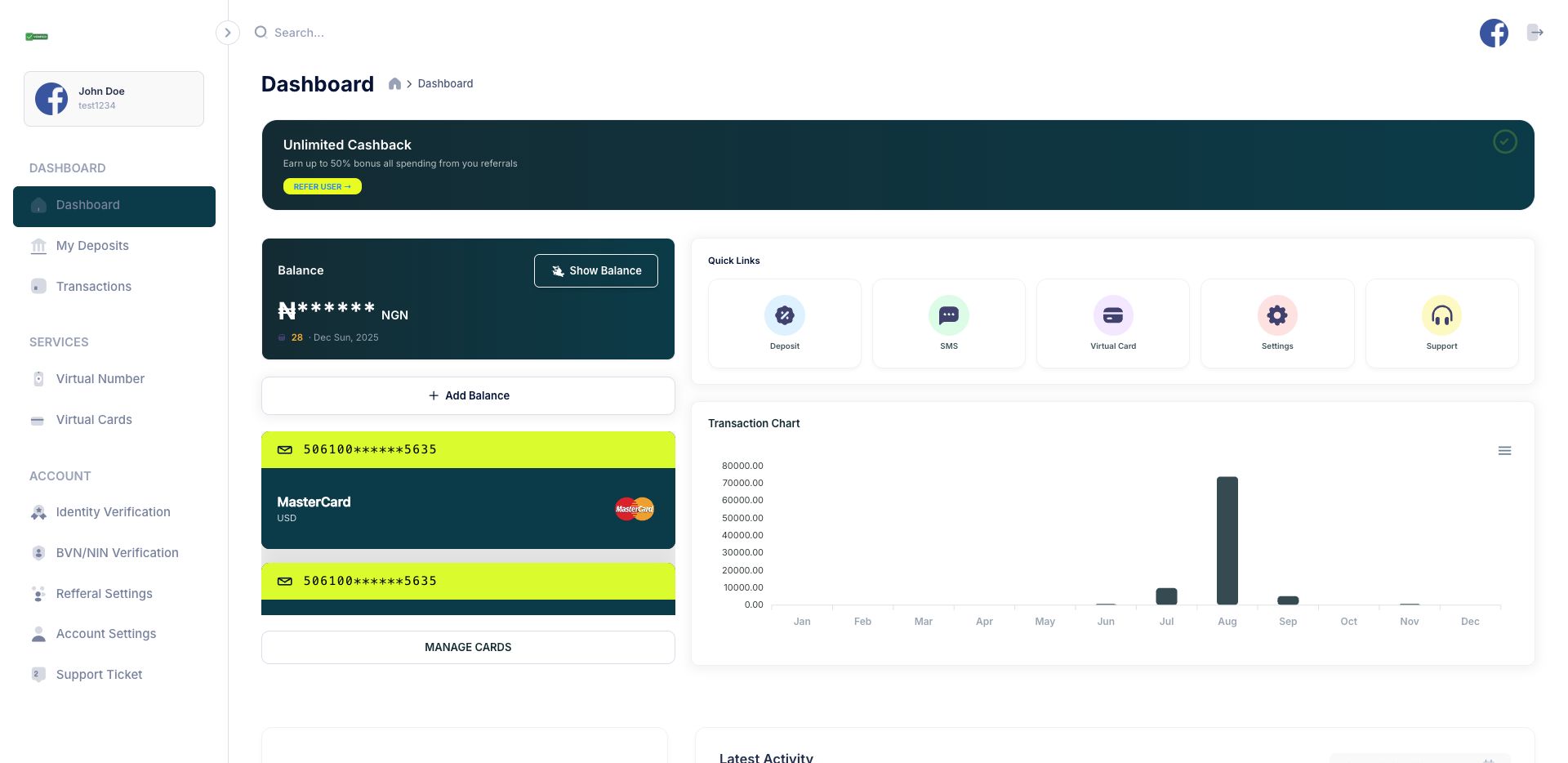Image resolution: width=1568 pixels, height=763 pixels.
Task: Open Virtual Cards in sidebar
Action: (x=114, y=420)
